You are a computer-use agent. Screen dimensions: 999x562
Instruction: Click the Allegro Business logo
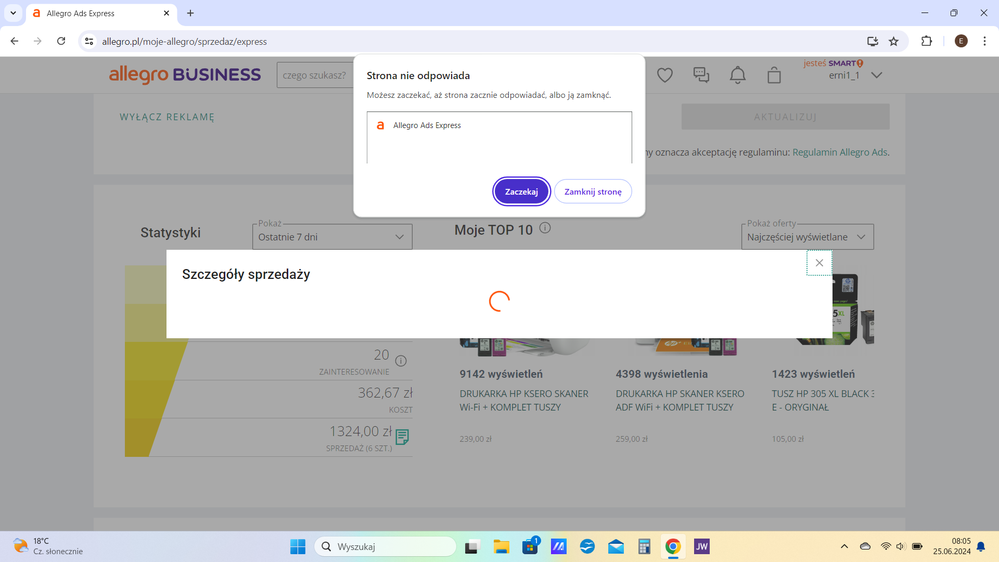pyautogui.click(x=185, y=75)
